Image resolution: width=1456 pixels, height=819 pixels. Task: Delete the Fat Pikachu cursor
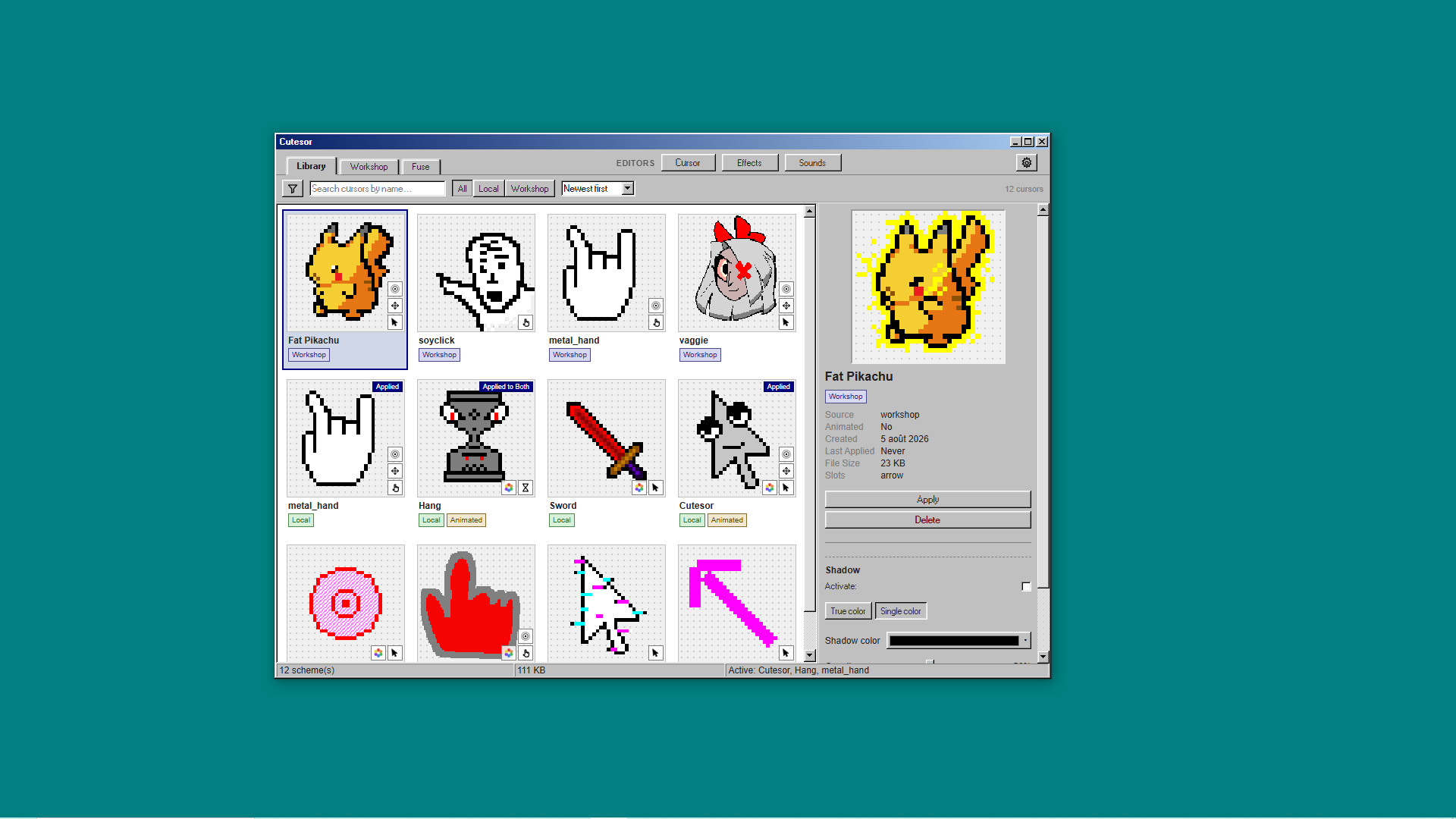(x=928, y=520)
